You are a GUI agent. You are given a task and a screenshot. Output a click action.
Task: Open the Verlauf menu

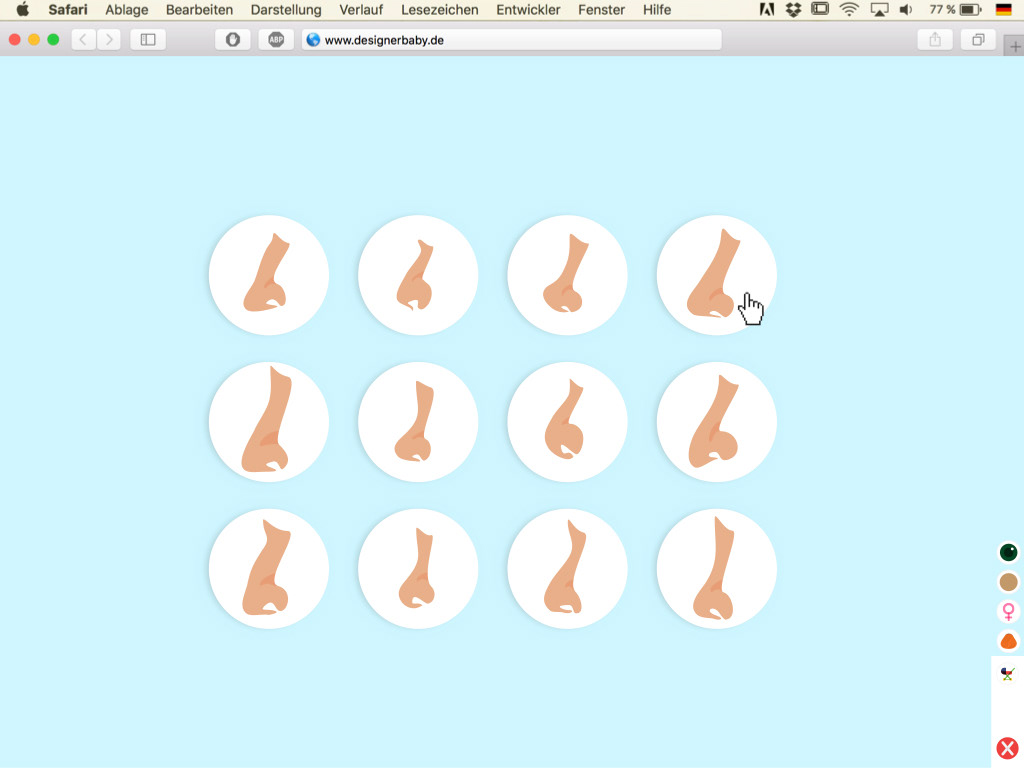(361, 10)
